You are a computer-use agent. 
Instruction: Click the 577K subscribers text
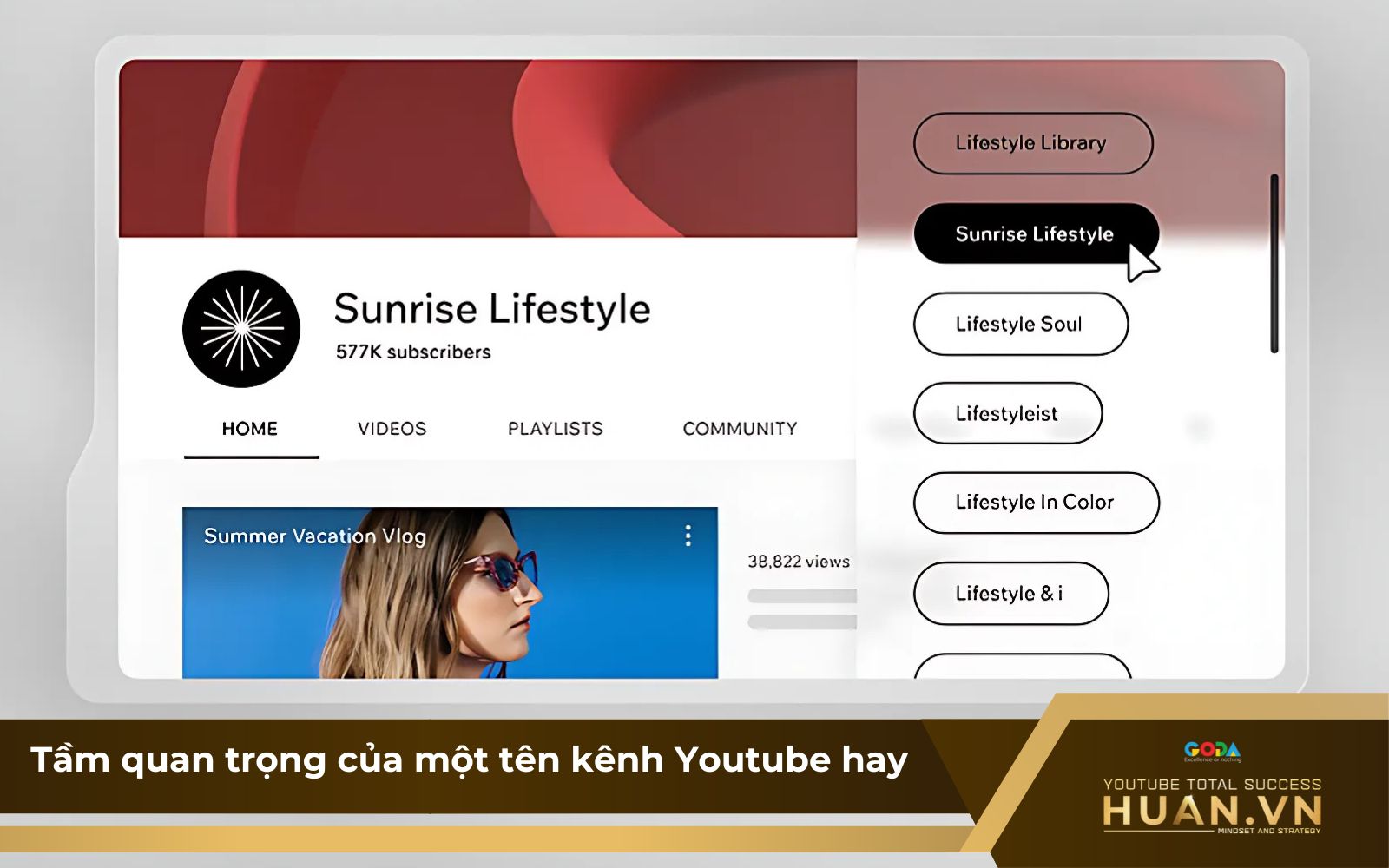[413, 352]
